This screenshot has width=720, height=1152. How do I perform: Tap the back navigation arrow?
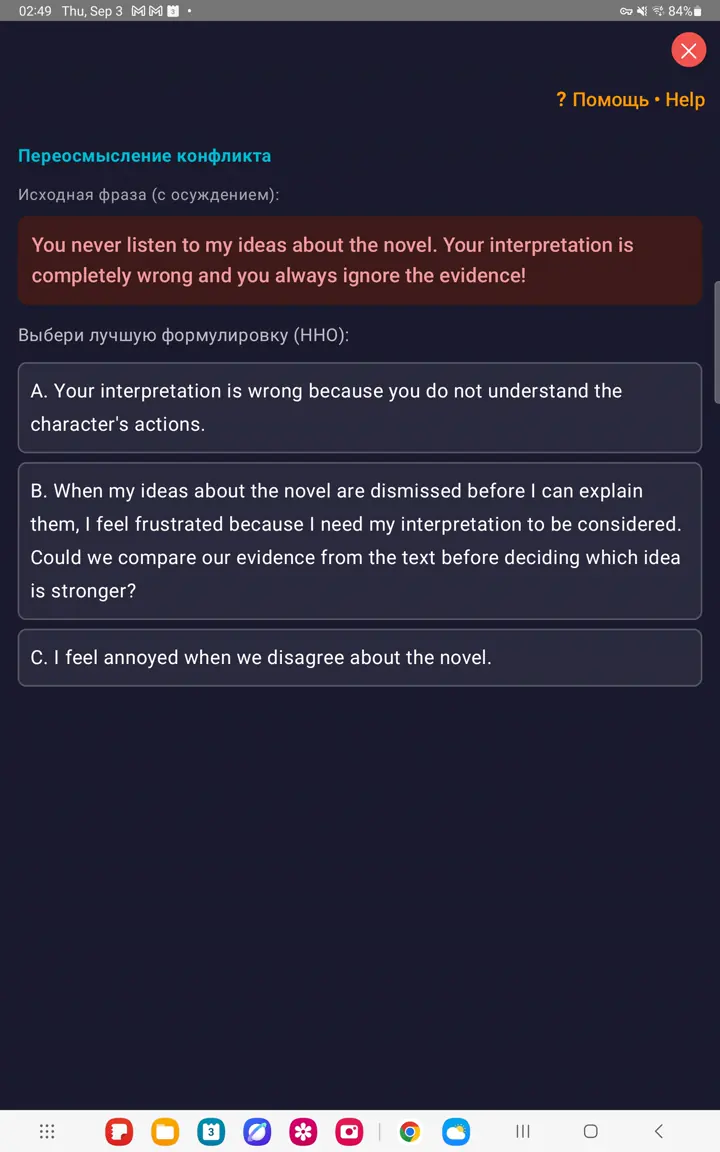pyautogui.click(x=659, y=1131)
